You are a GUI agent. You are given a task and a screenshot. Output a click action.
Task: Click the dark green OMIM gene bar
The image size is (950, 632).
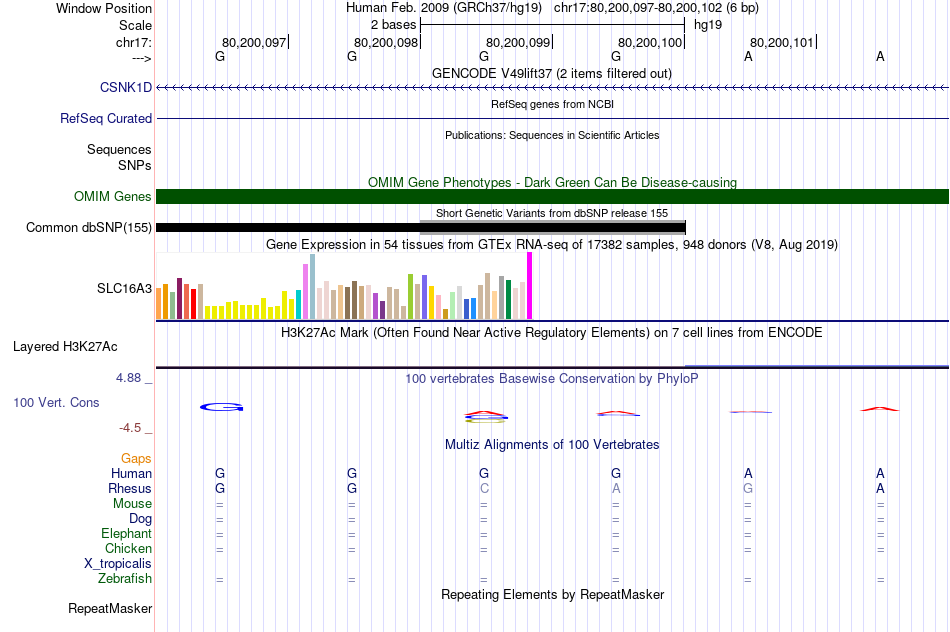coord(553,196)
